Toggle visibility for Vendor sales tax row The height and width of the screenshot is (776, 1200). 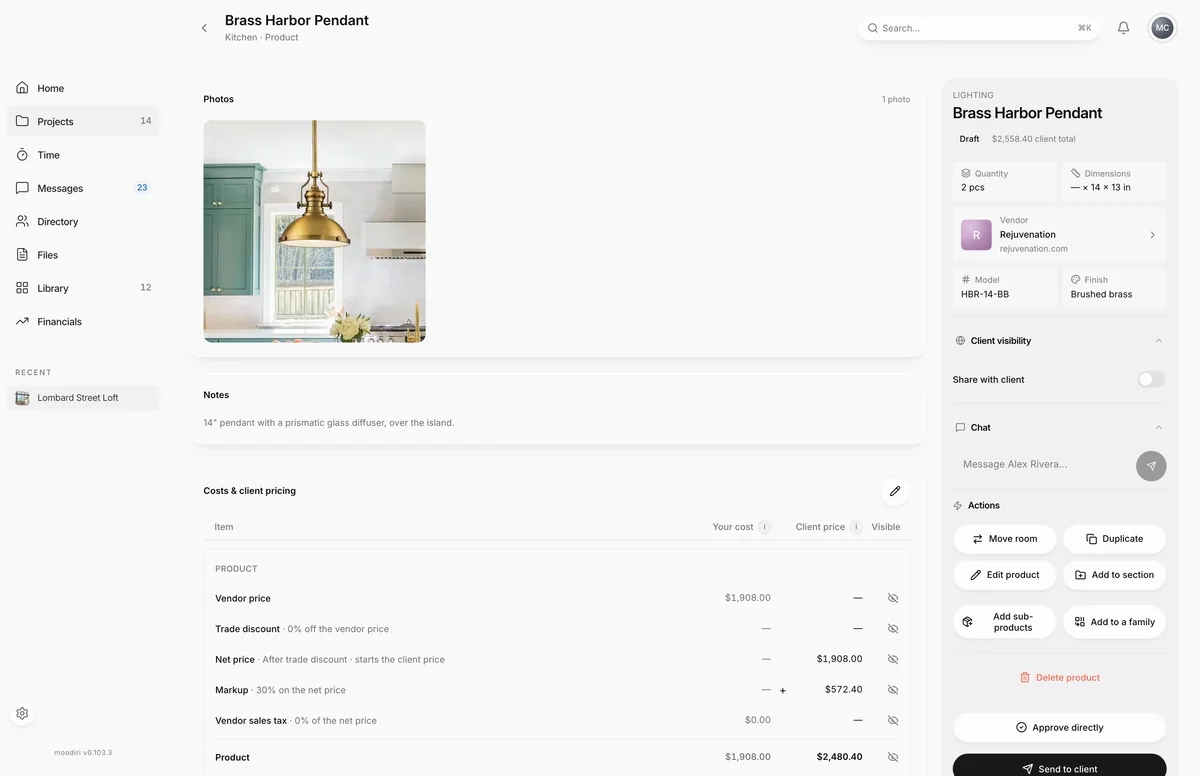[893, 720]
